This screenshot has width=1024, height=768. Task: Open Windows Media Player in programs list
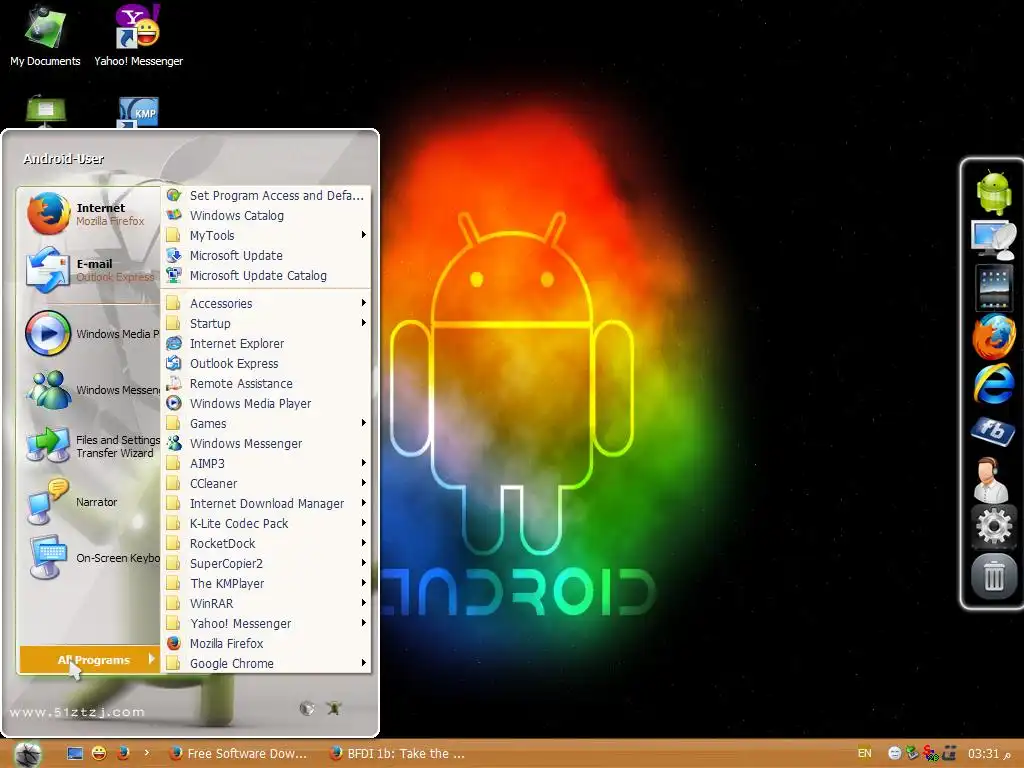266,404
